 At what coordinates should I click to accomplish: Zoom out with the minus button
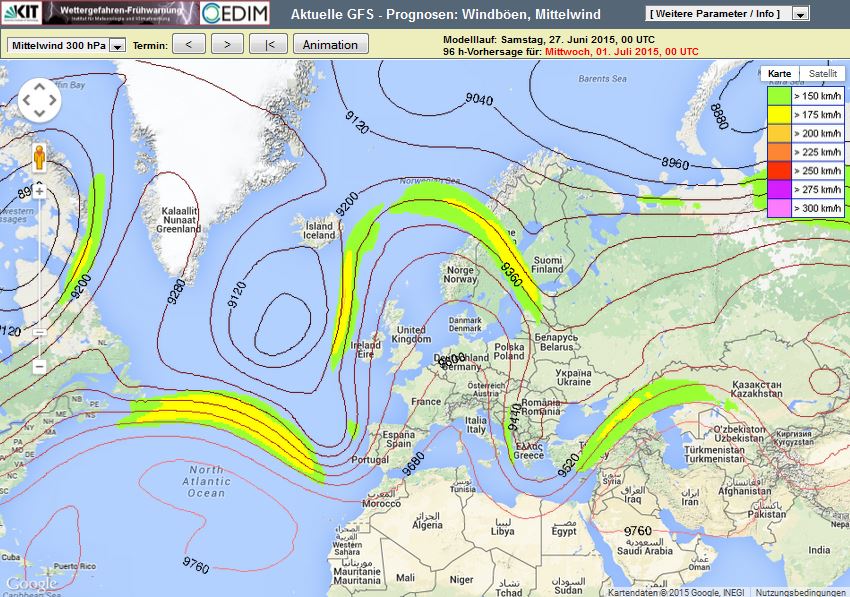pos(39,367)
